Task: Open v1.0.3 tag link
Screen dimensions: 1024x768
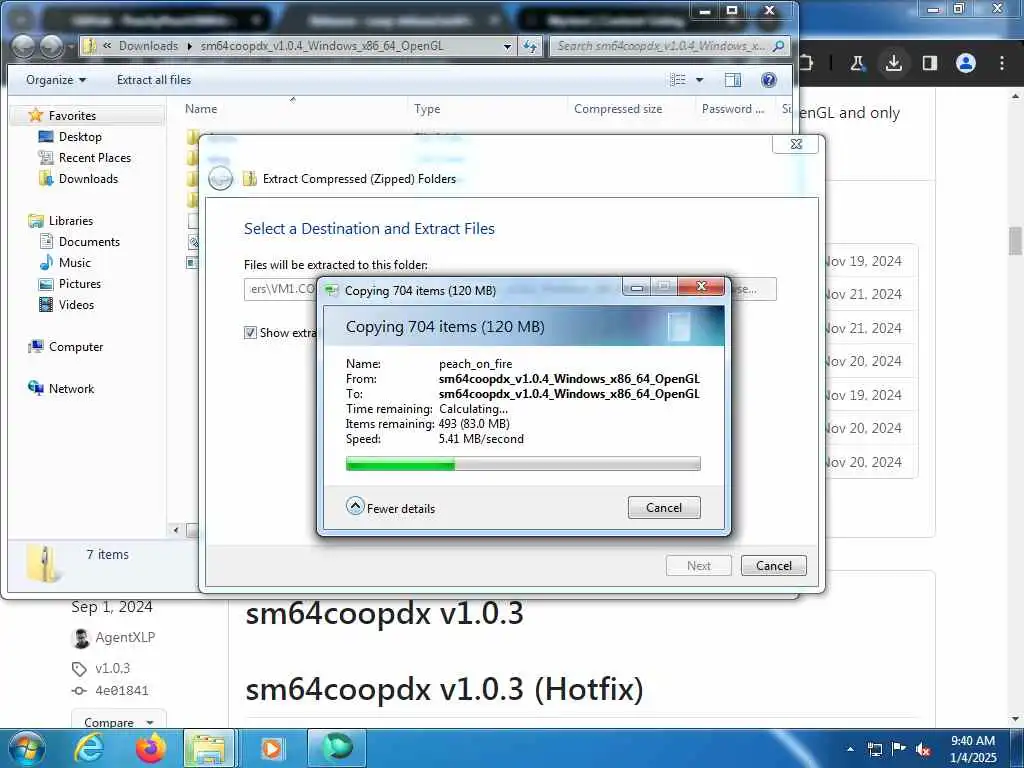Action: pyautogui.click(x=112, y=668)
